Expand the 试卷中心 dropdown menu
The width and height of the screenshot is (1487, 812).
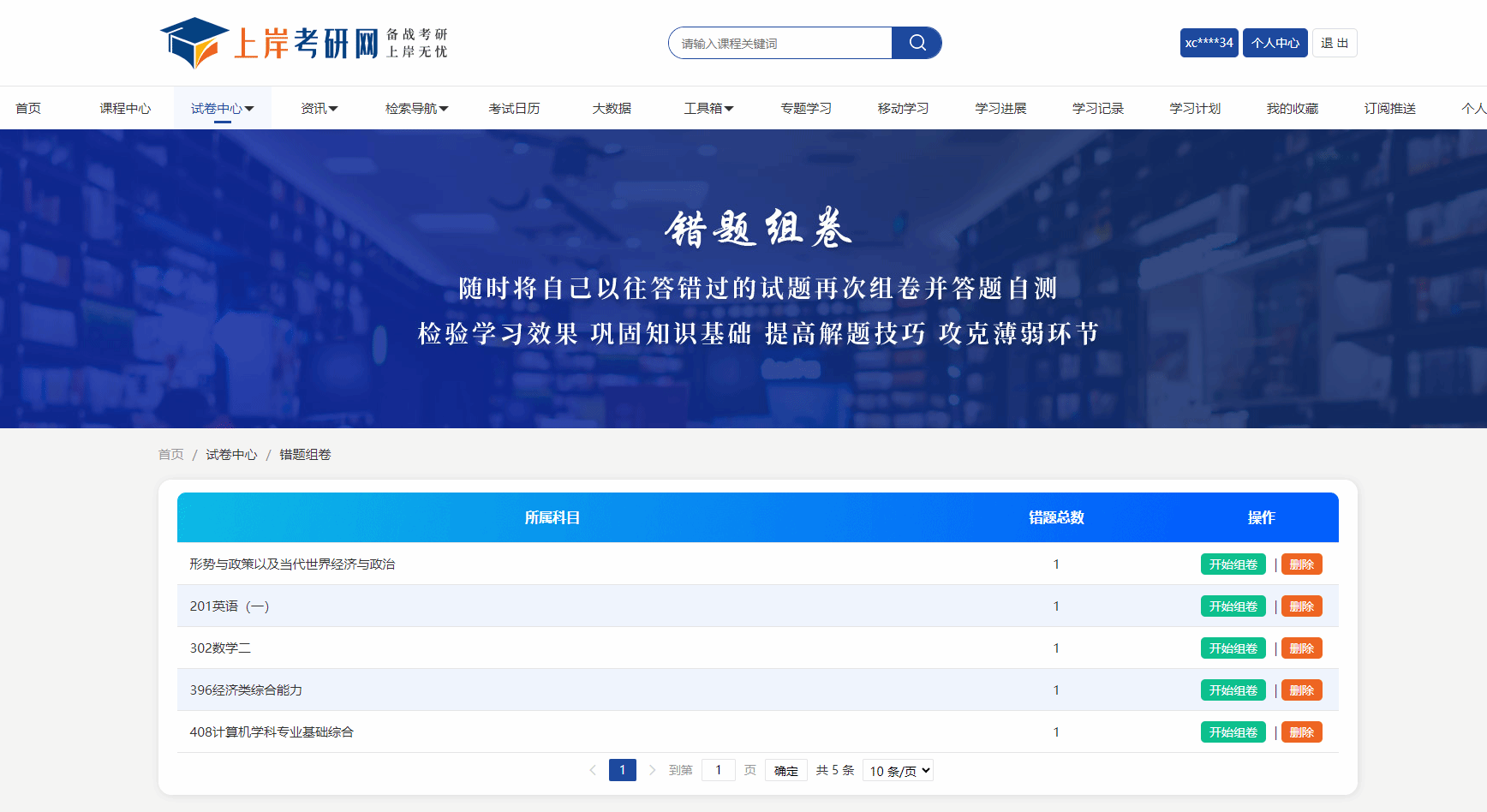[222, 109]
